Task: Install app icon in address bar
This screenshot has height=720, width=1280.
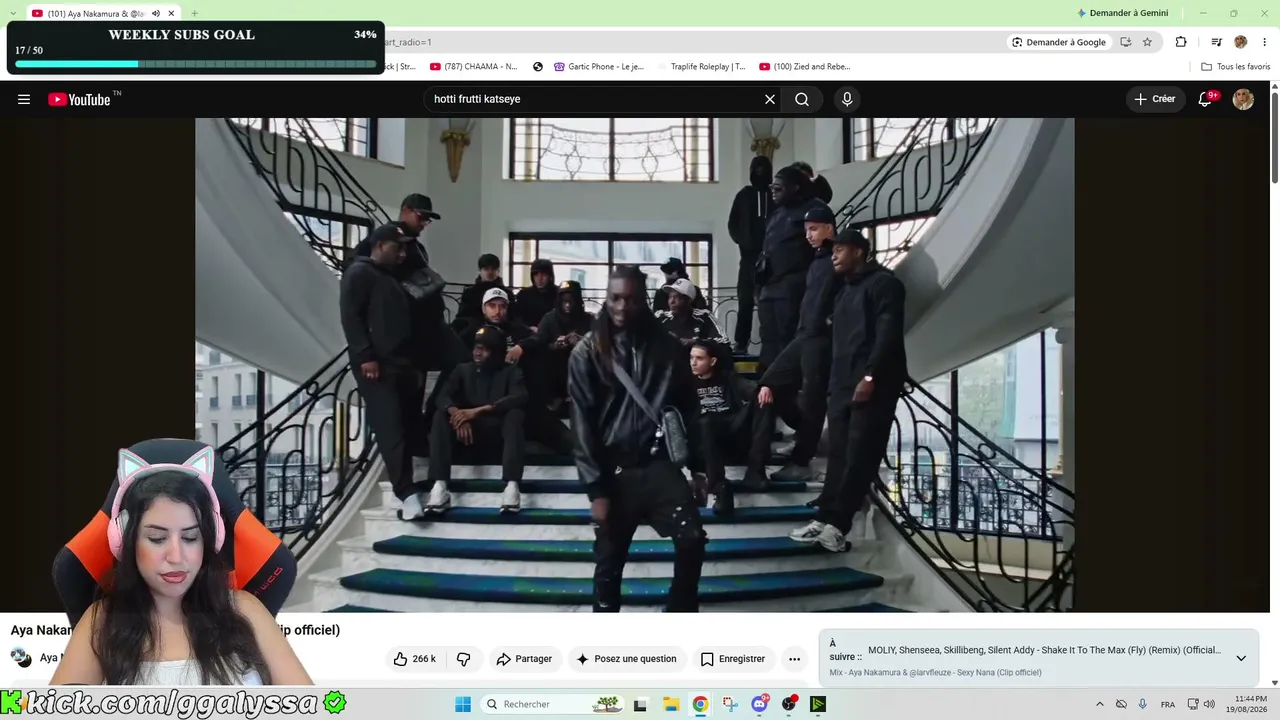Action: [x=1126, y=42]
